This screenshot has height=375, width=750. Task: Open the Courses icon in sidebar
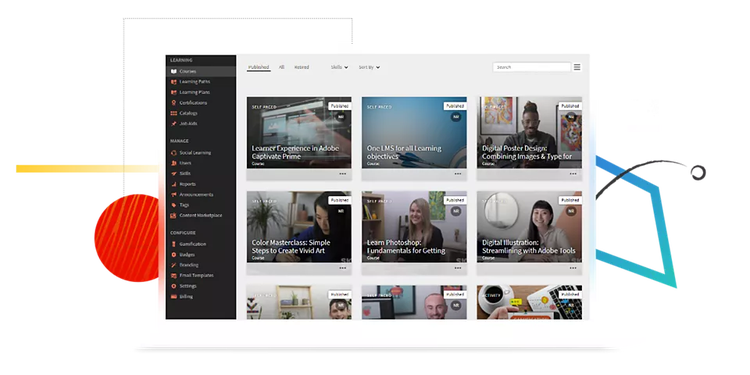(x=174, y=71)
